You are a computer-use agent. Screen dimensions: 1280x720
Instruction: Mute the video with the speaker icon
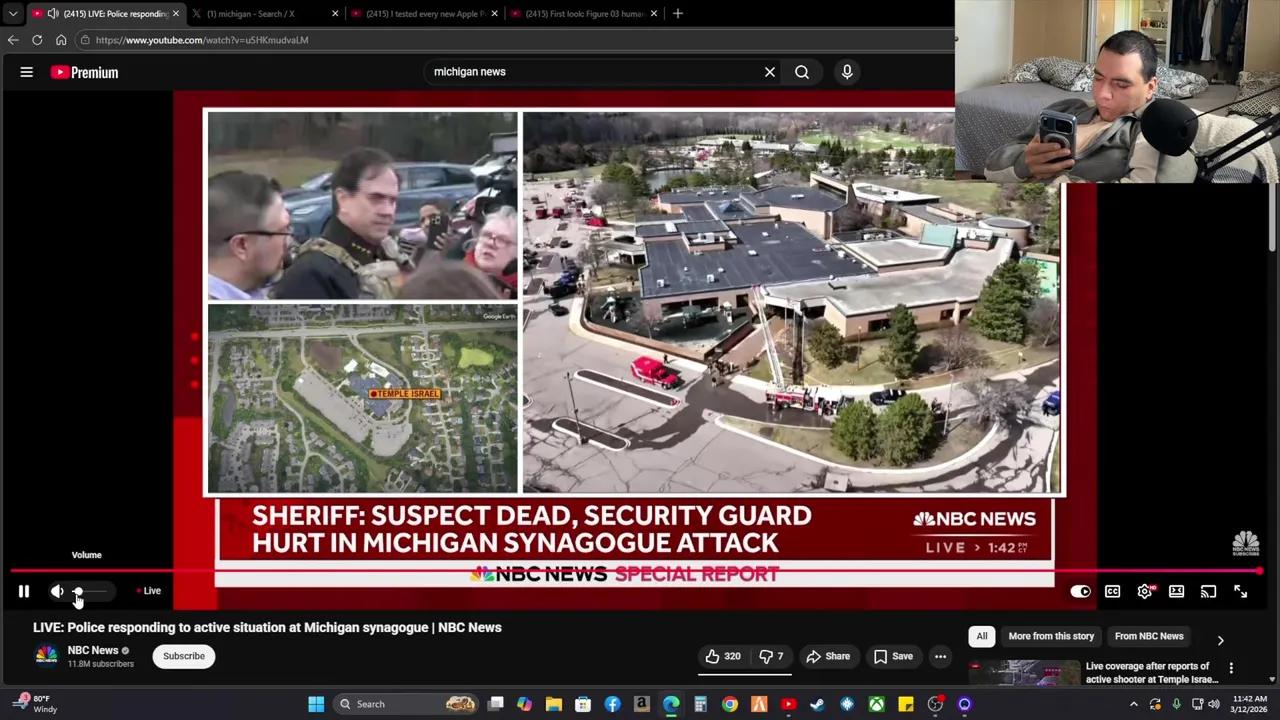coord(57,591)
